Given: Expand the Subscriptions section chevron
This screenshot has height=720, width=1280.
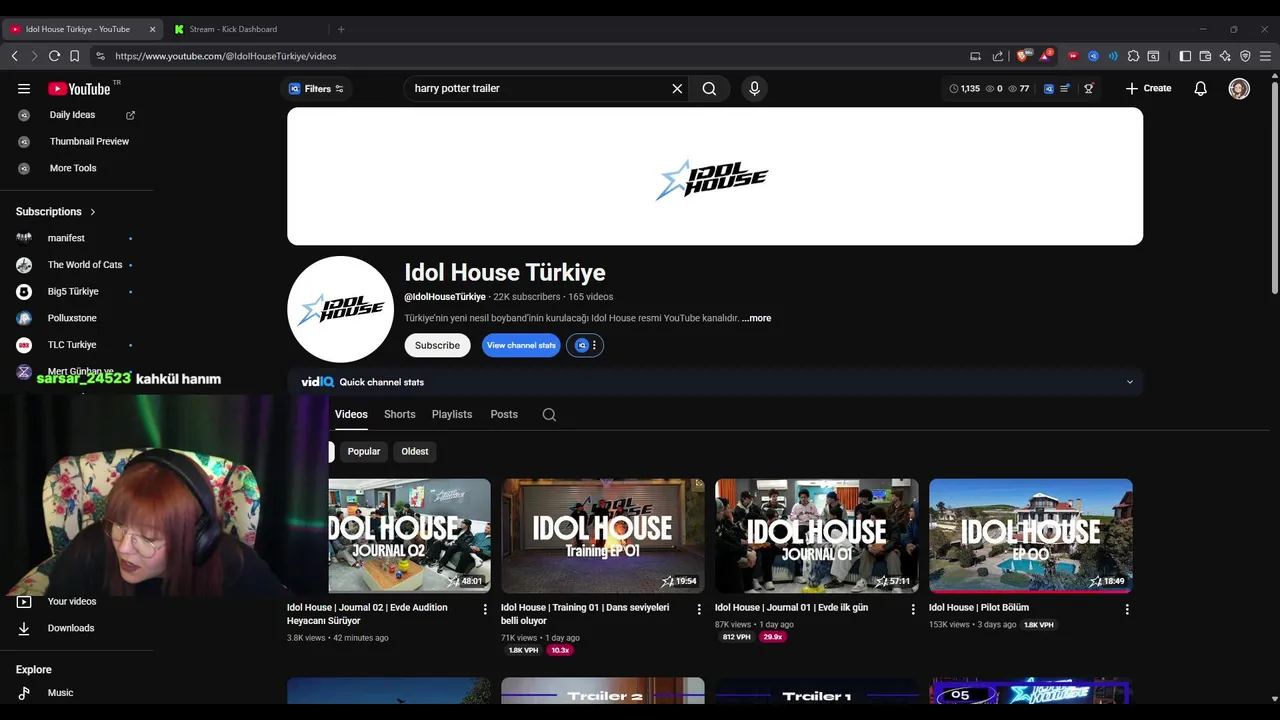Looking at the screenshot, I should pyautogui.click(x=93, y=212).
